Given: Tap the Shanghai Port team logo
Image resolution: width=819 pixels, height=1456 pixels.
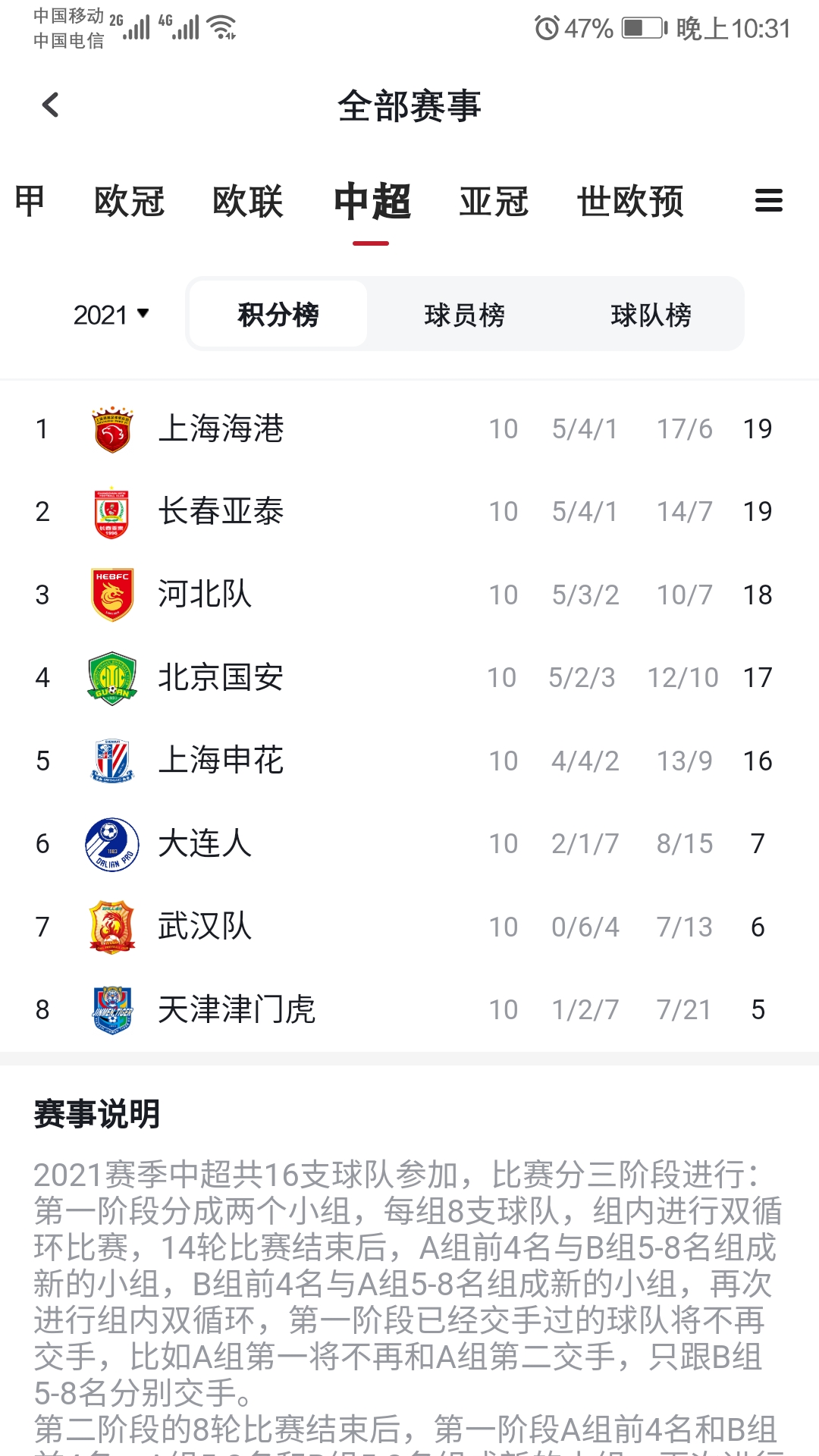Looking at the screenshot, I should pyautogui.click(x=112, y=429).
